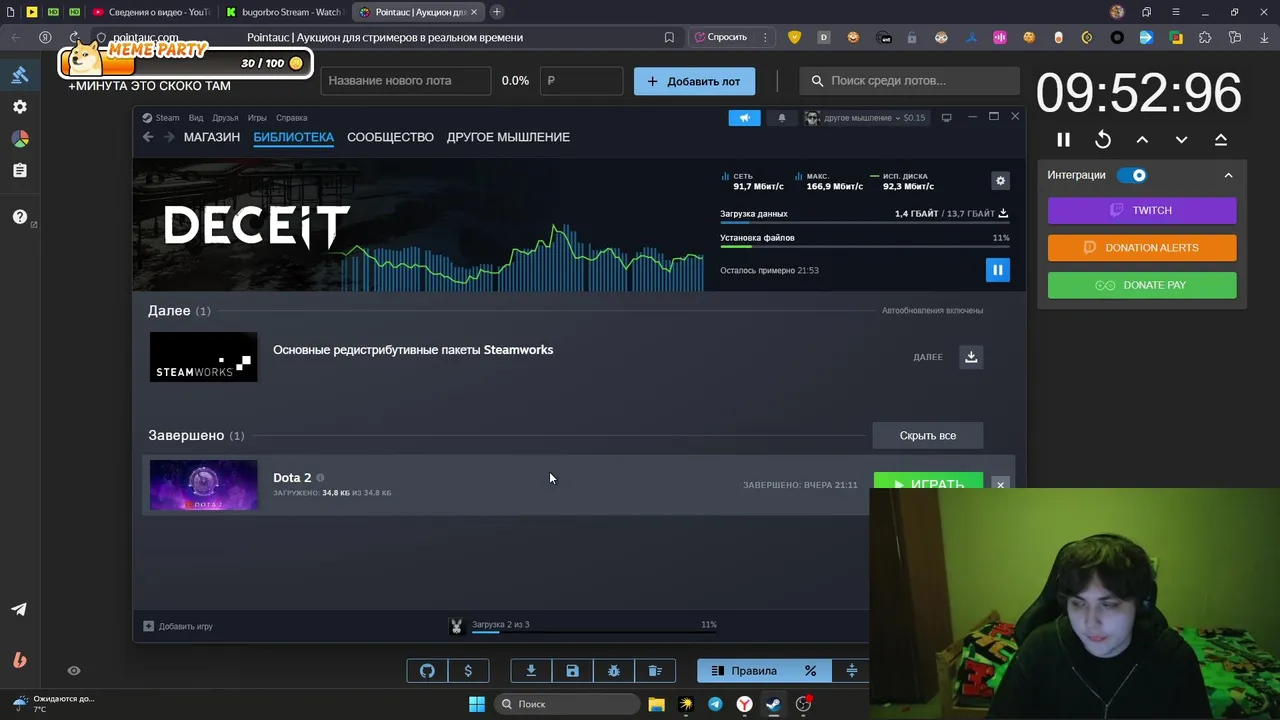
Task: Expand другое мышление account dropdown
Action: tap(866, 118)
